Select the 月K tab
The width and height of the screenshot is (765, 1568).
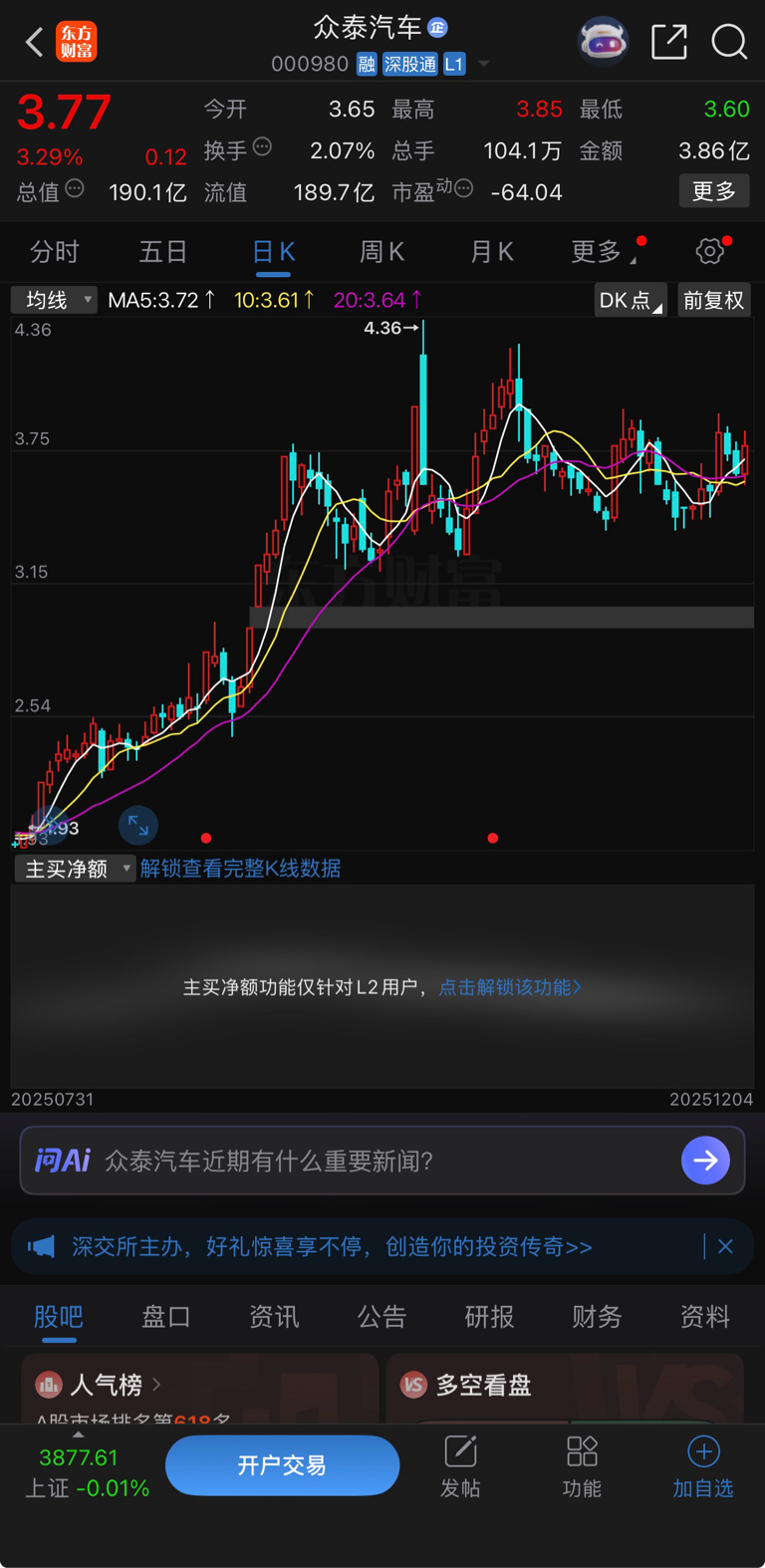pyautogui.click(x=491, y=252)
